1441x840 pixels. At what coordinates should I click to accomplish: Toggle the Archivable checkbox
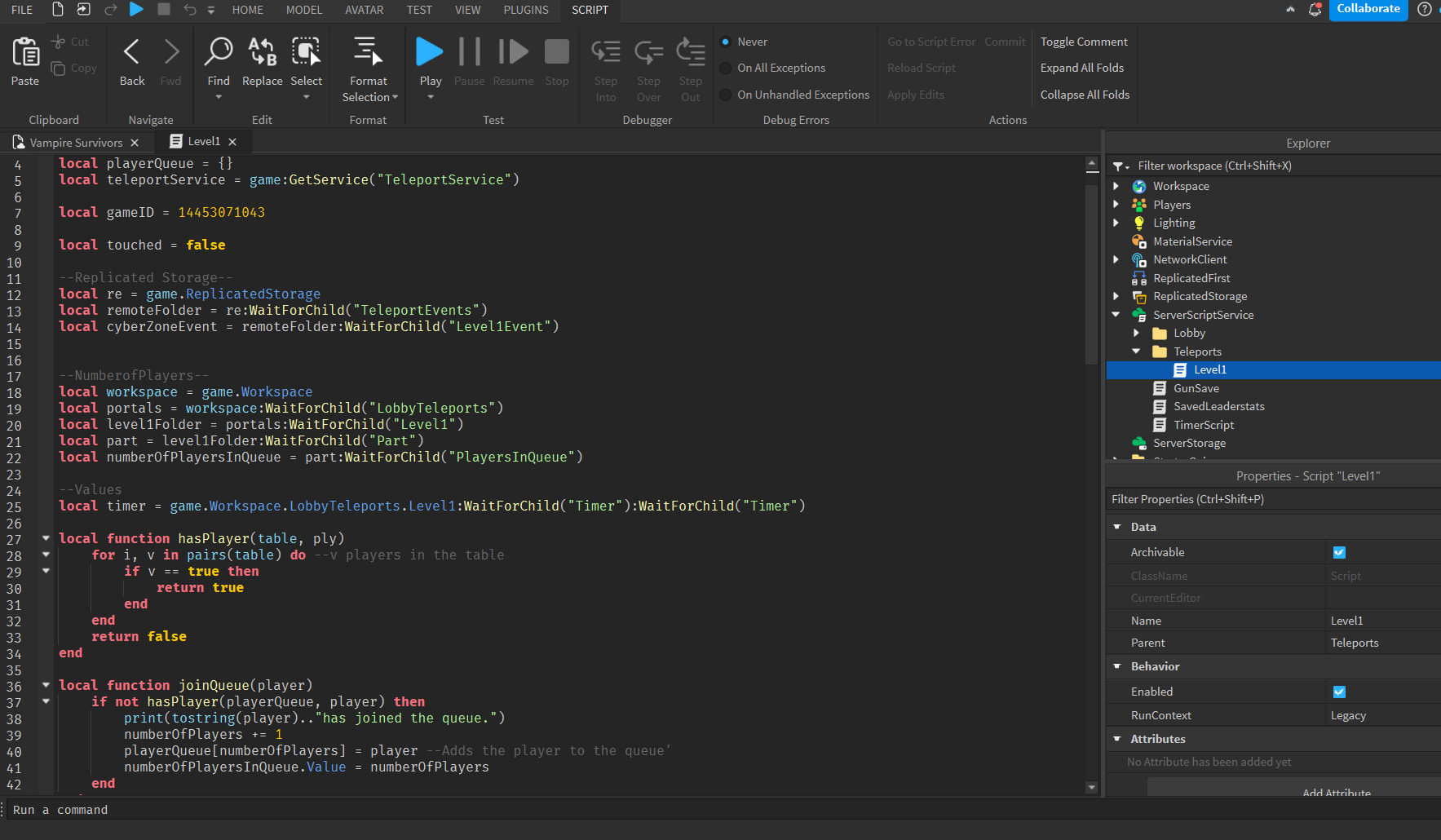coord(1339,552)
